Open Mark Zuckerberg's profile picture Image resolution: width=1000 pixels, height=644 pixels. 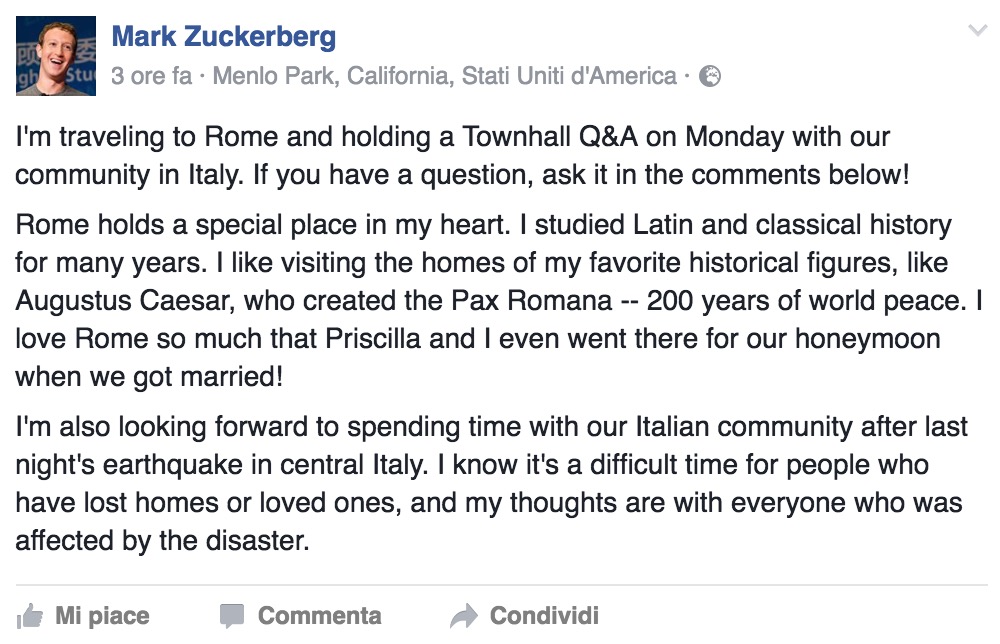(56, 56)
